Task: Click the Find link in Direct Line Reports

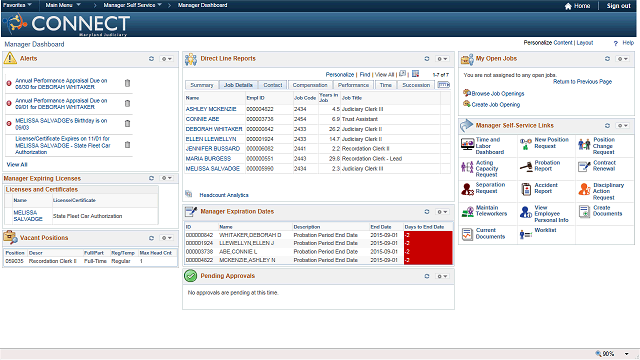Action: 364,75
